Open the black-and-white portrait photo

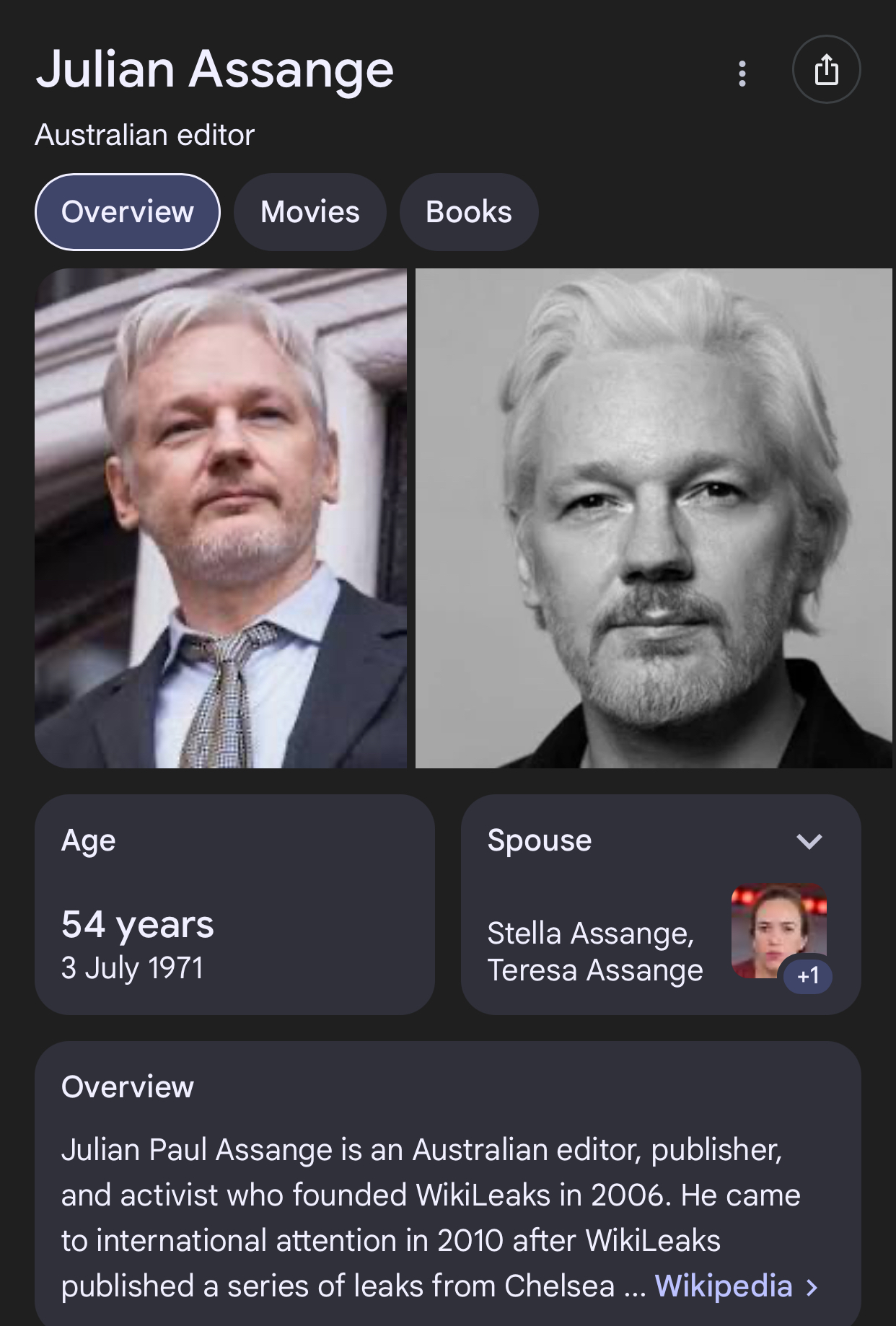(x=654, y=518)
